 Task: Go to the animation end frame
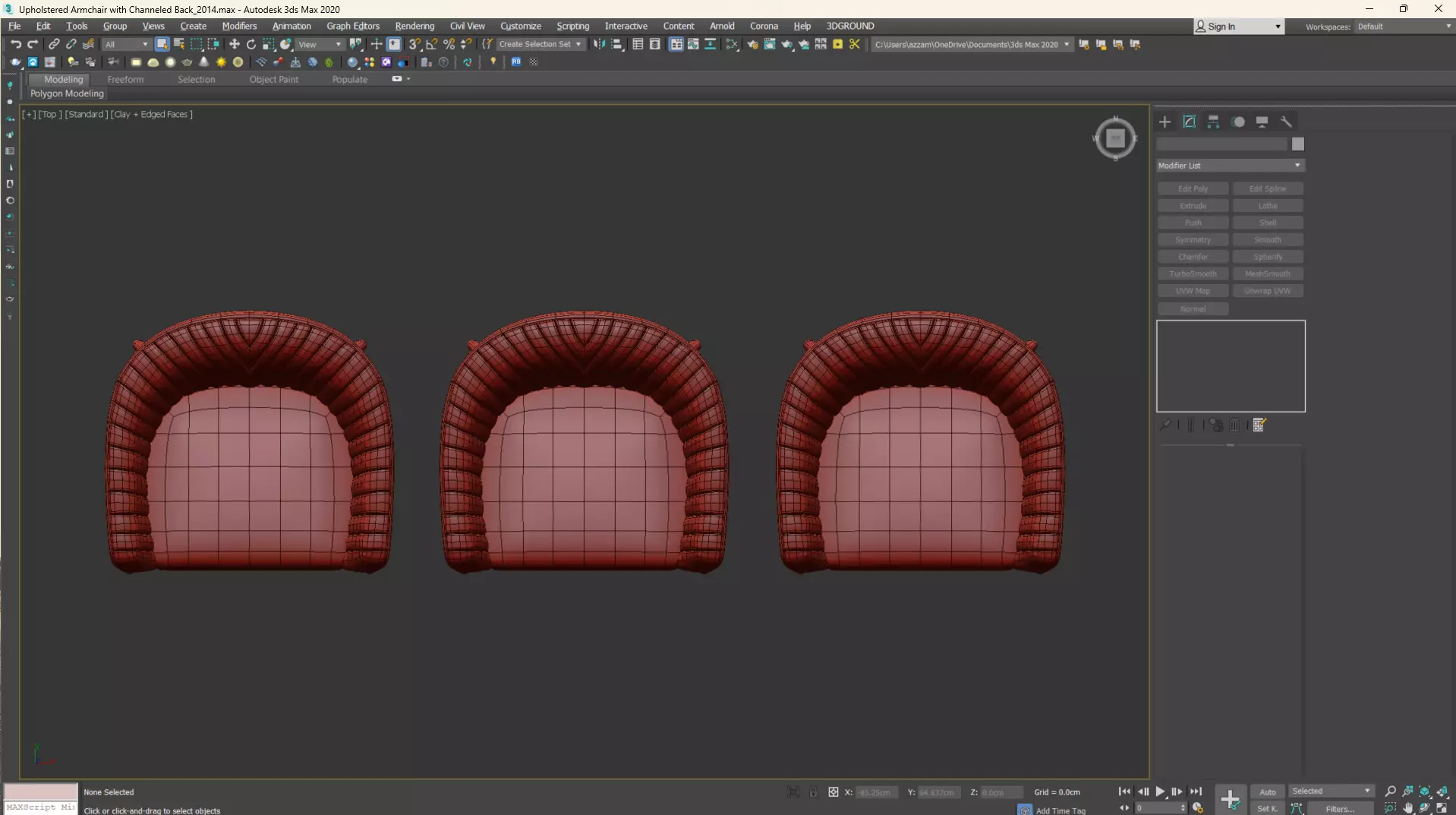click(1196, 791)
